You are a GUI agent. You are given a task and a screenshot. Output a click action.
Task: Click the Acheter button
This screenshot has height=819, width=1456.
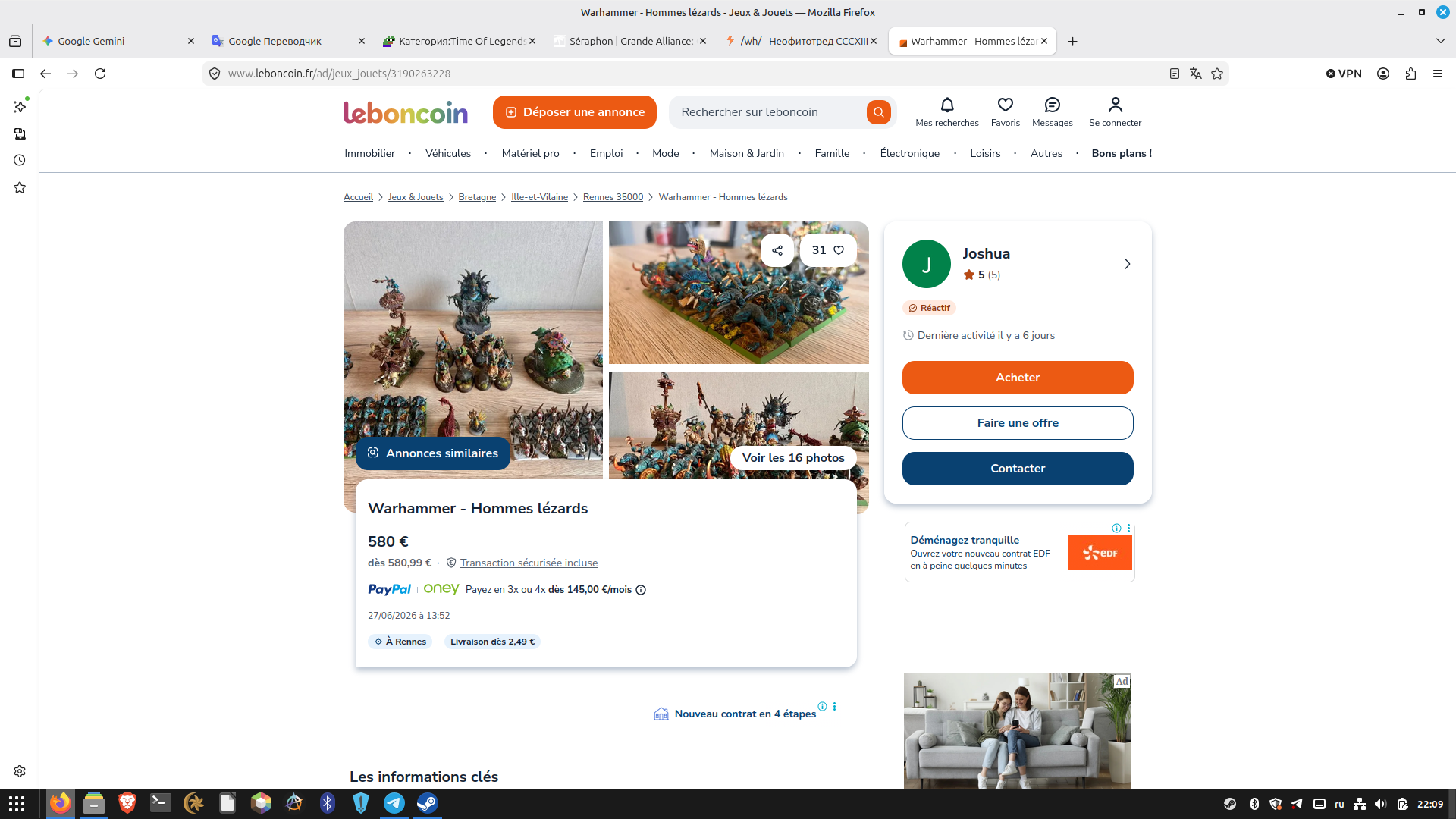[x=1018, y=378]
